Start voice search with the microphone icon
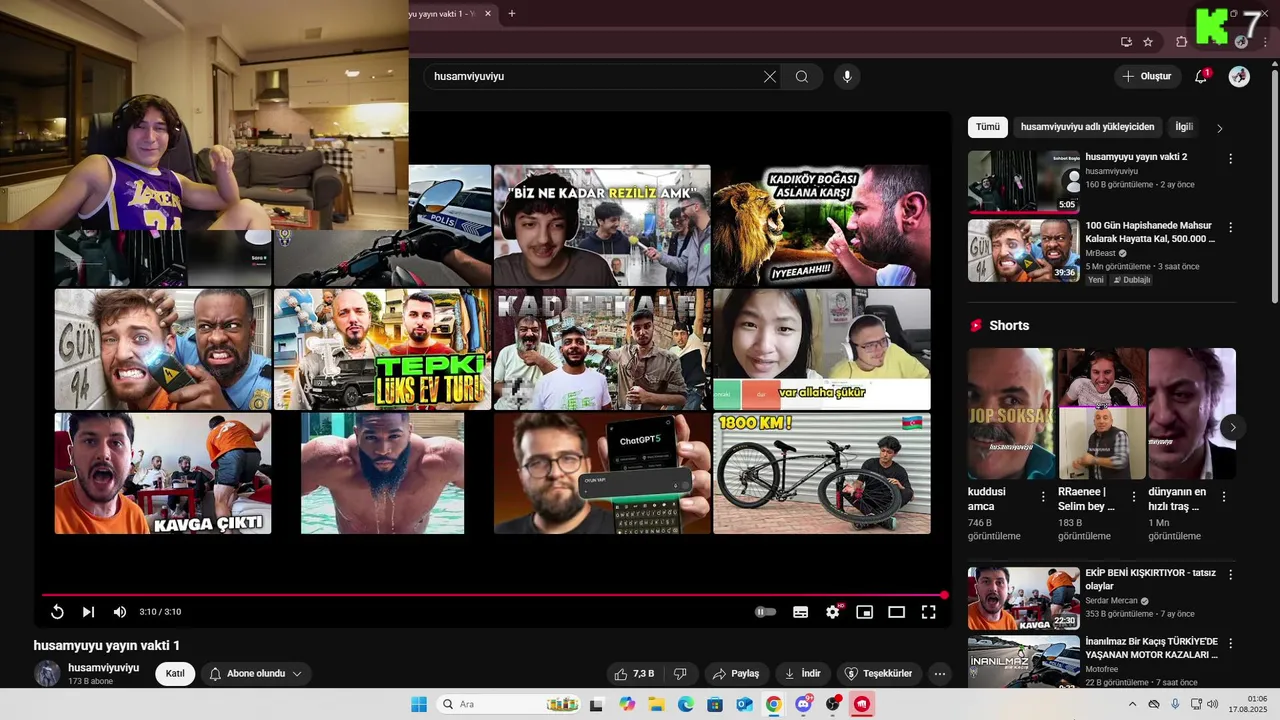This screenshot has width=1280, height=720. [847, 76]
